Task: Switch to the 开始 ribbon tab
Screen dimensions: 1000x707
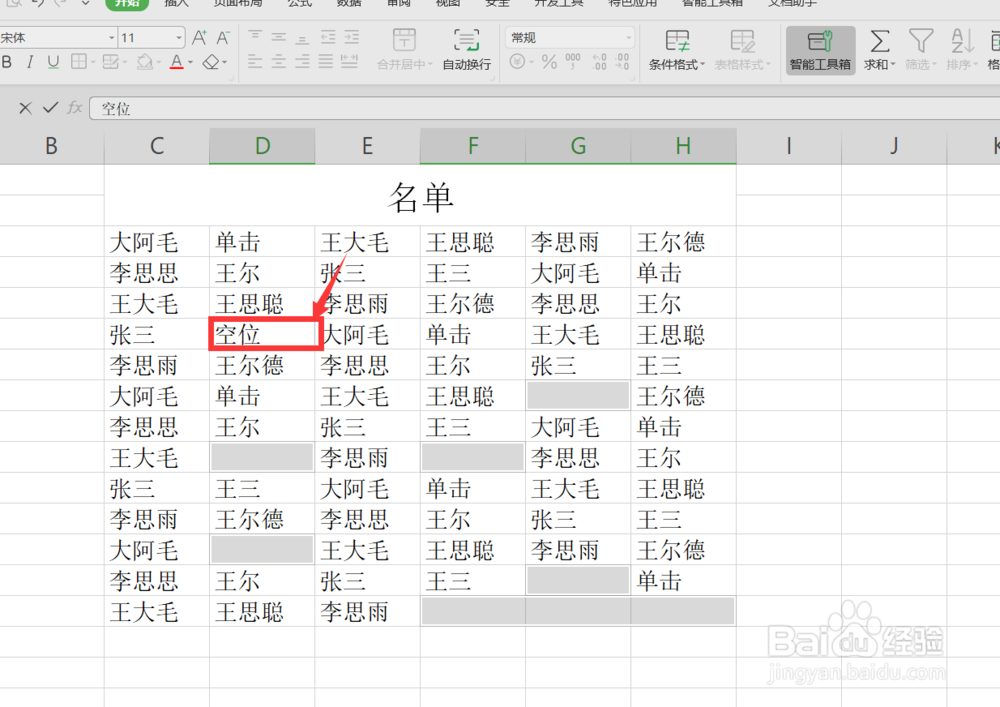Action: click(x=127, y=3)
